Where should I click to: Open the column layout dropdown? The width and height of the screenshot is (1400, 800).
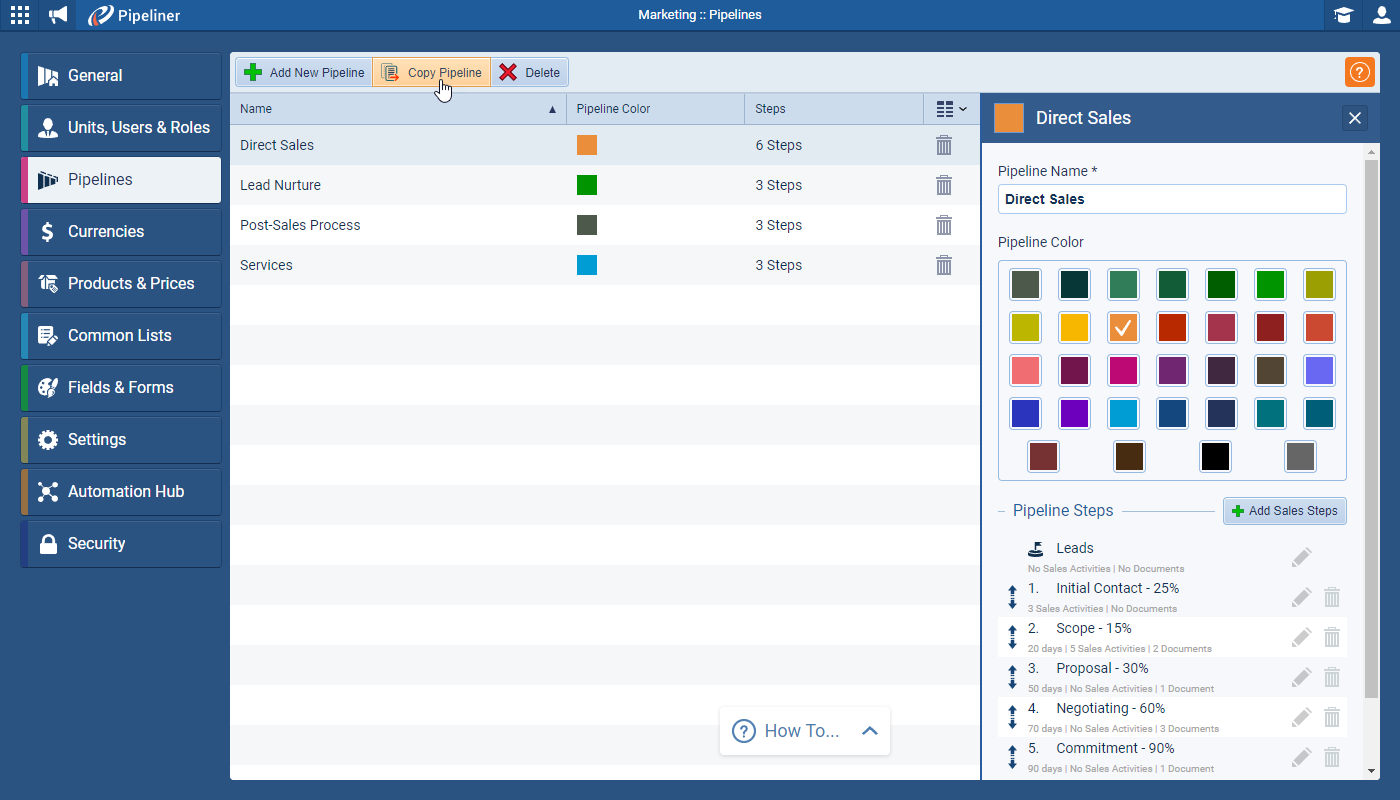[951, 108]
